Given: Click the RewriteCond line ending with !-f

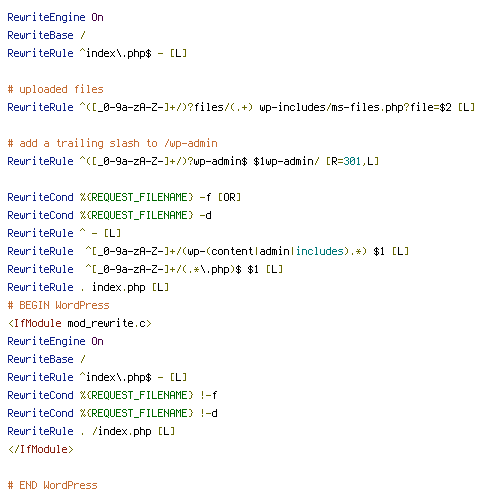Looking at the screenshot, I should pos(112,395).
